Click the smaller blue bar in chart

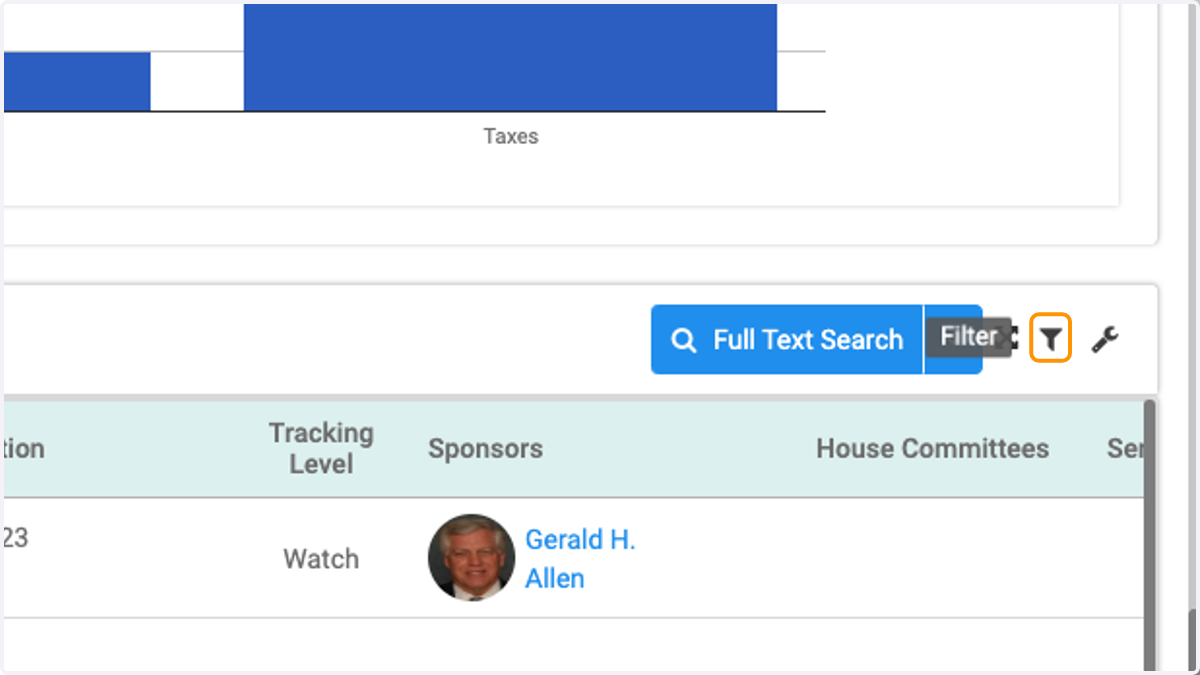[x=77, y=82]
